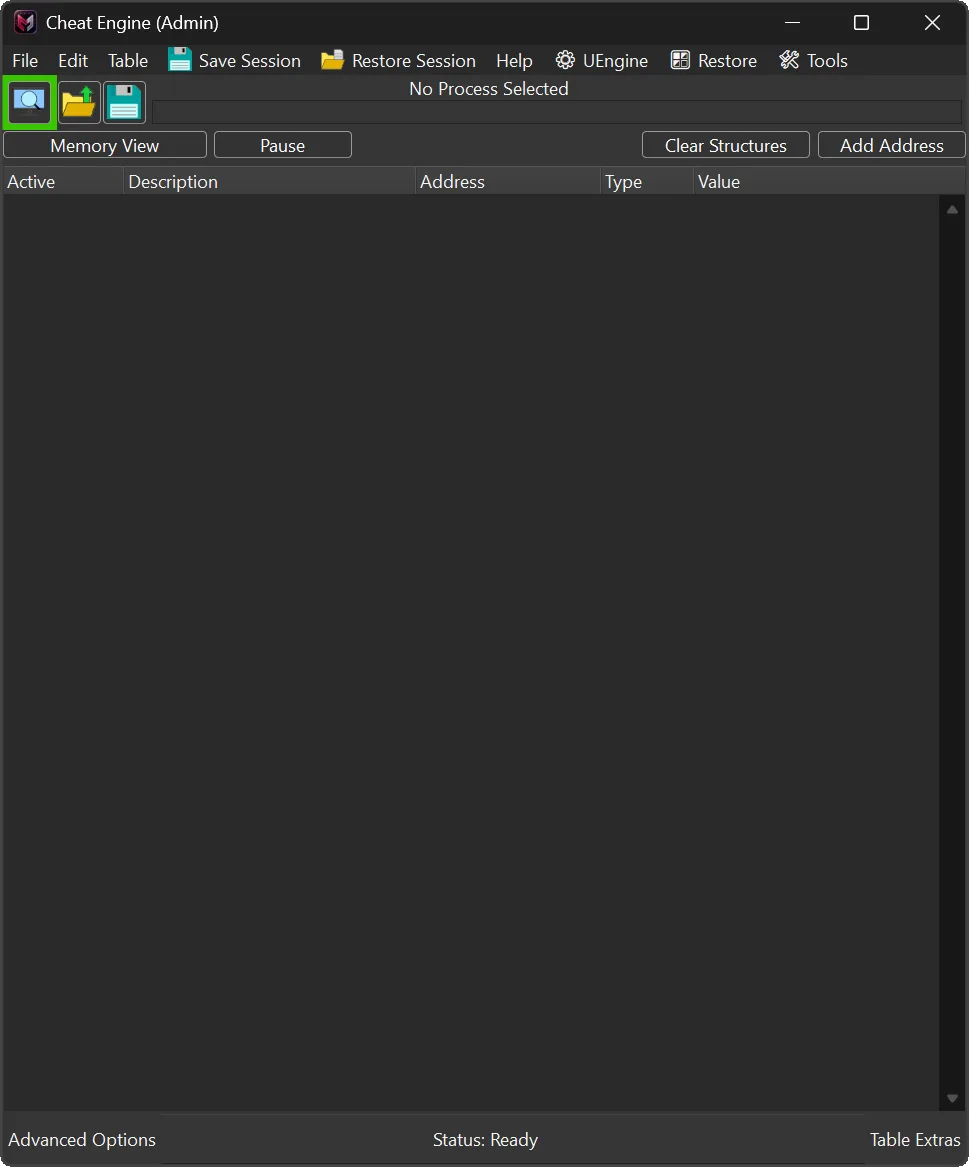969x1167 pixels.
Task: Click Restore Session in the menu bar
Action: 398,61
